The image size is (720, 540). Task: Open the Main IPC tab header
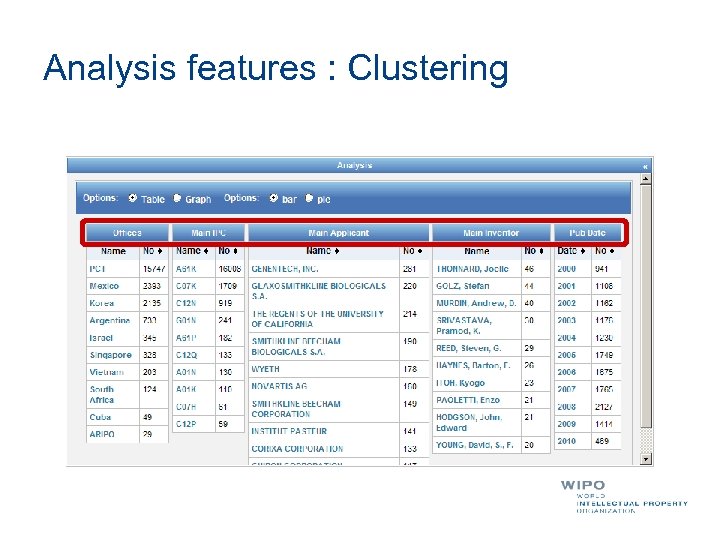pyautogui.click(x=208, y=233)
